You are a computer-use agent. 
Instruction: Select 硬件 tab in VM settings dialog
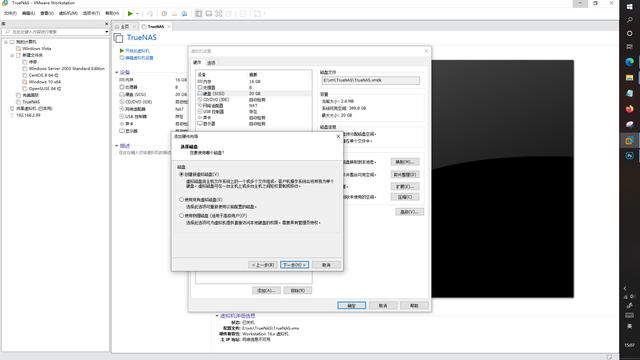197,62
